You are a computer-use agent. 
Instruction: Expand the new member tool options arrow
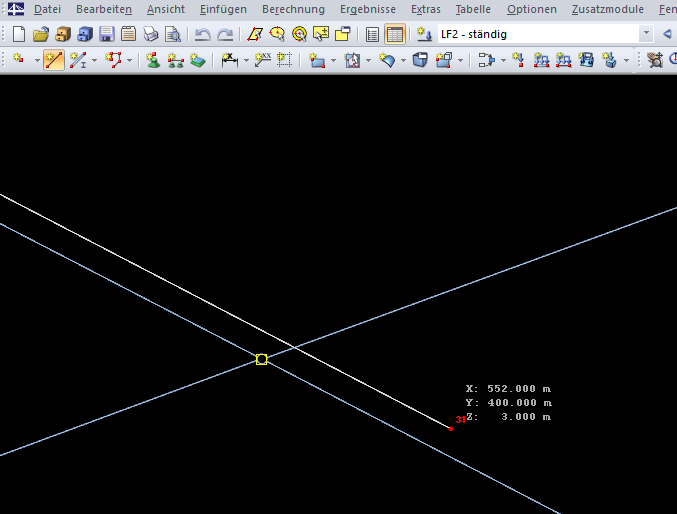click(94, 60)
